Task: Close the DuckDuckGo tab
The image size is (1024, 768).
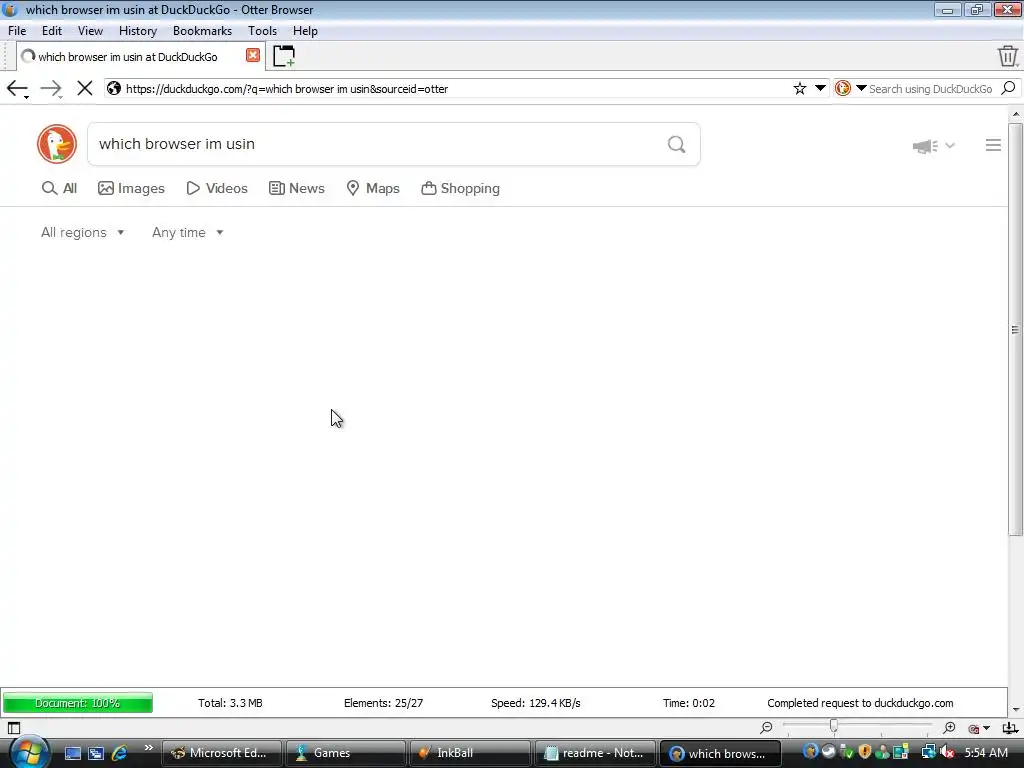Action: 253,56
